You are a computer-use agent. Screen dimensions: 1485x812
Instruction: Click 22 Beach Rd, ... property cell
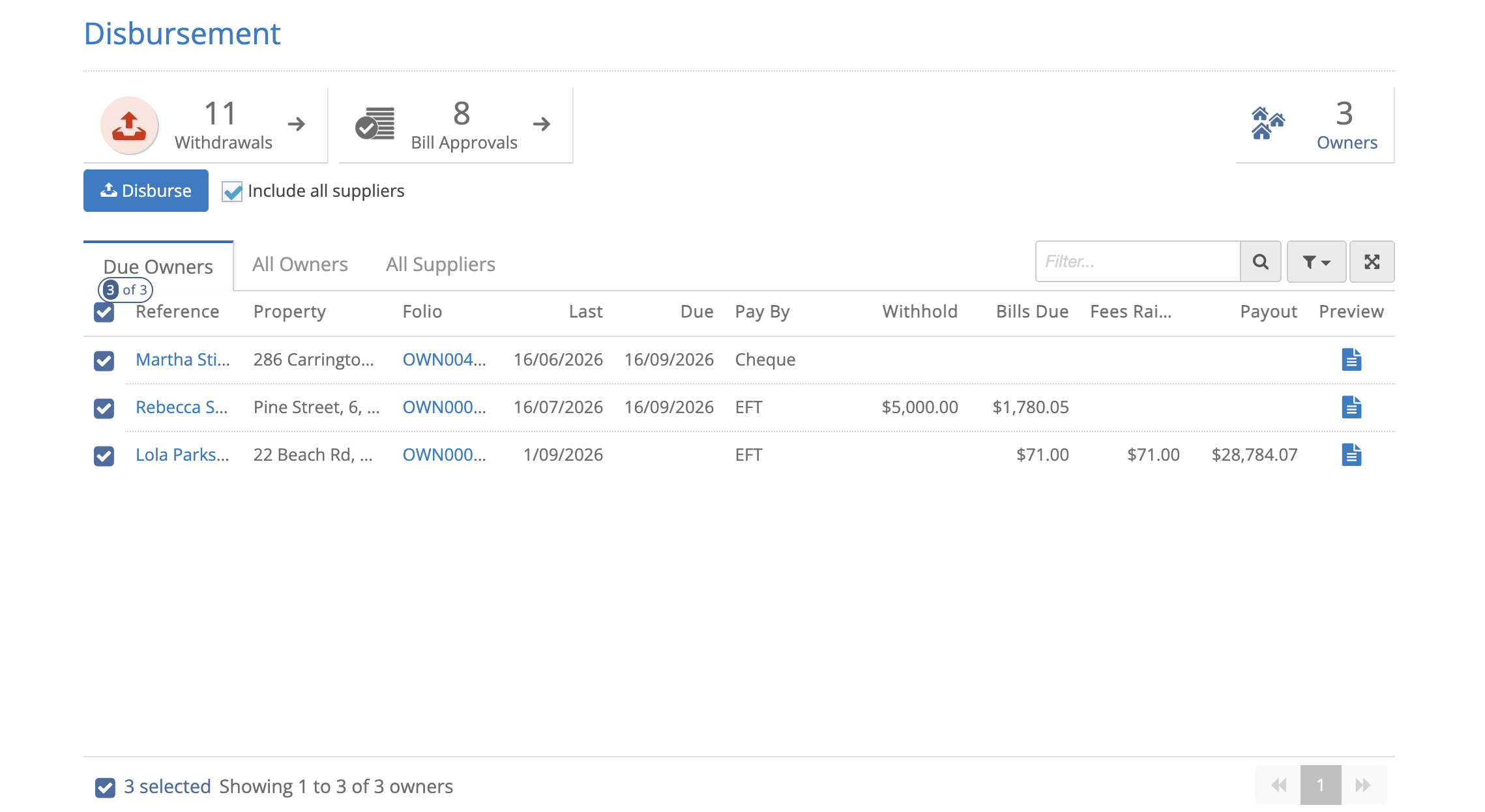point(313,455)
